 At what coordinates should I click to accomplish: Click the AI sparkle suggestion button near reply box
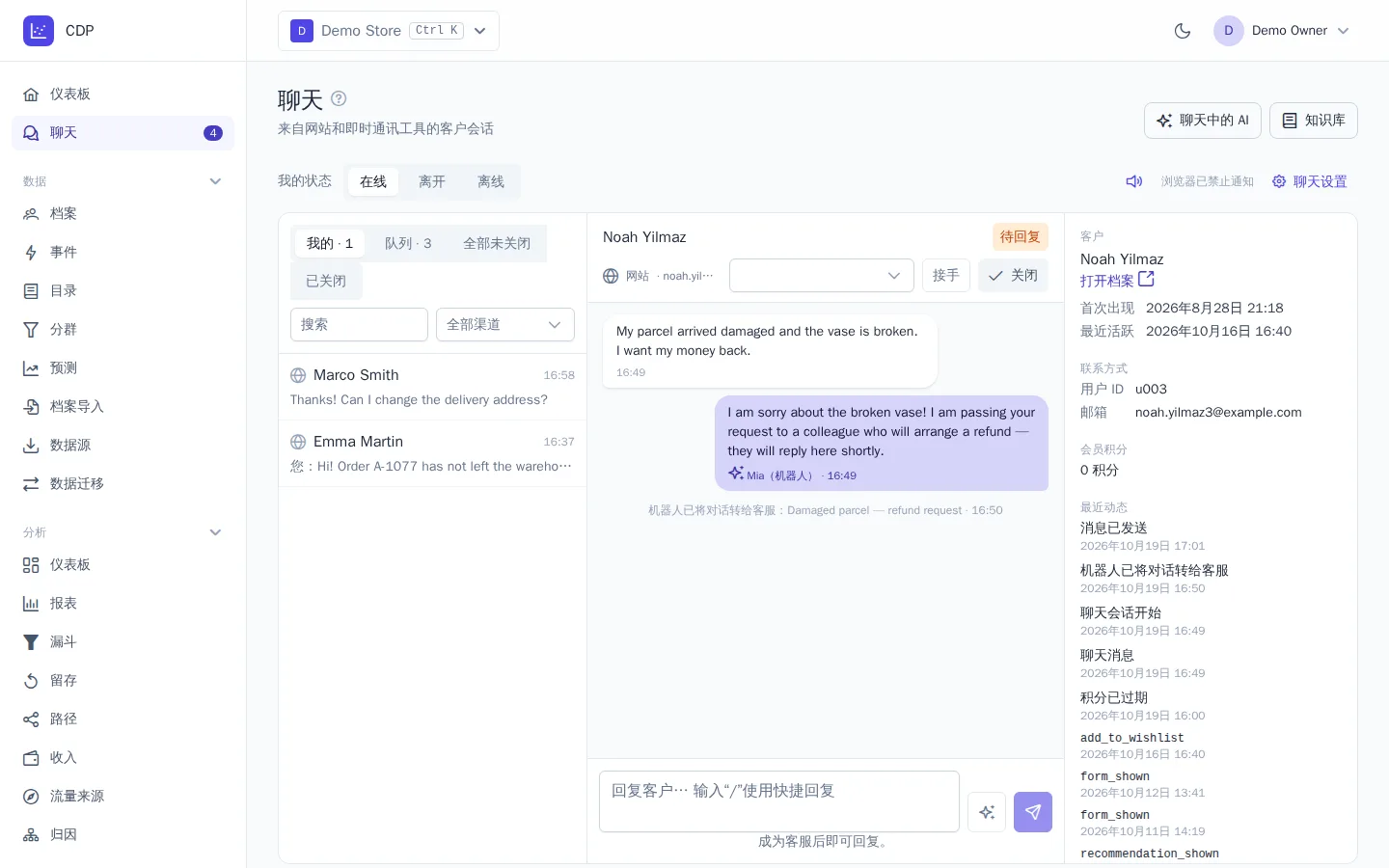point(987,812)
